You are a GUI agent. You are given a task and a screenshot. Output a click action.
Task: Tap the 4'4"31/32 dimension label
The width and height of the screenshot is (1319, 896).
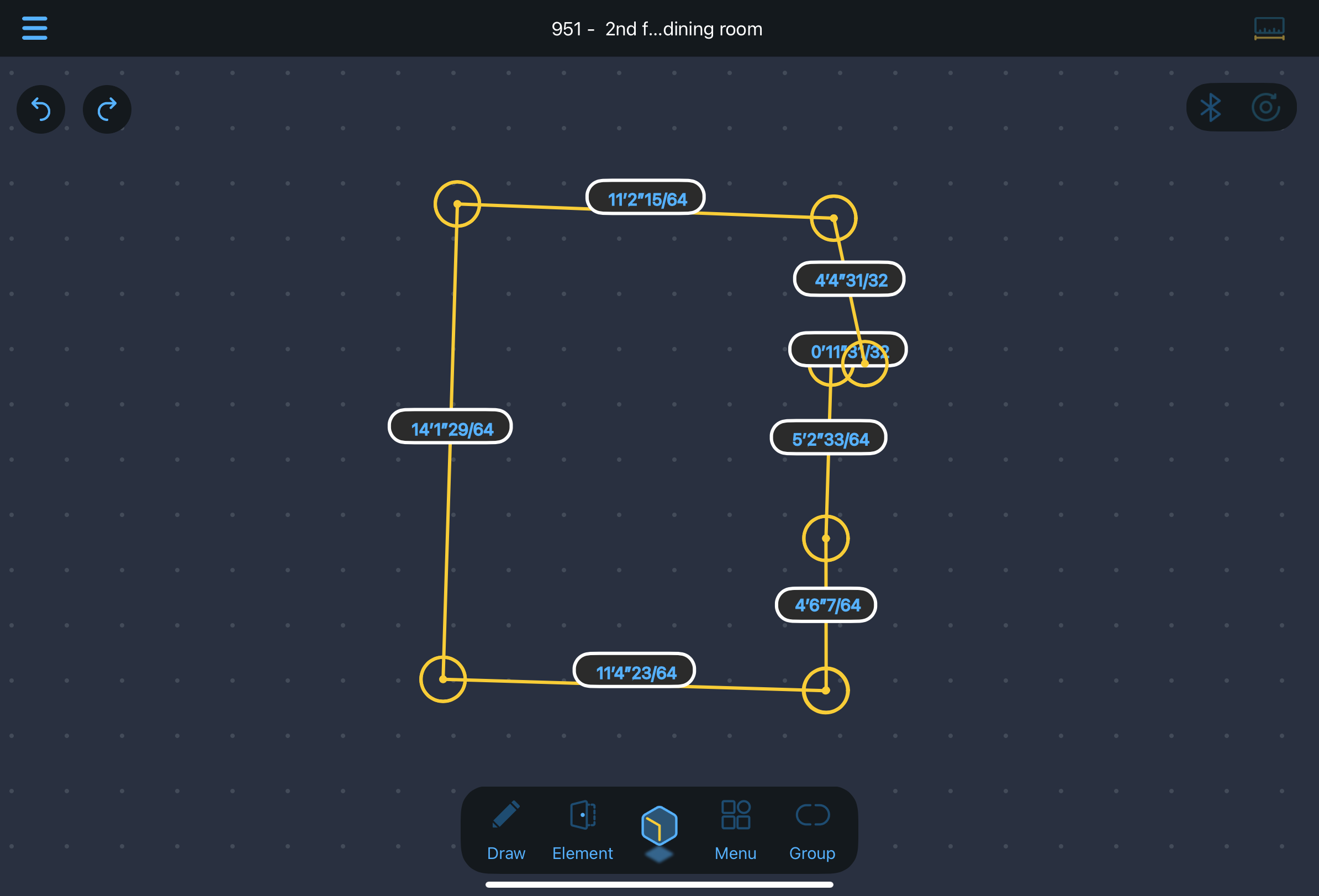coord(850,279)
